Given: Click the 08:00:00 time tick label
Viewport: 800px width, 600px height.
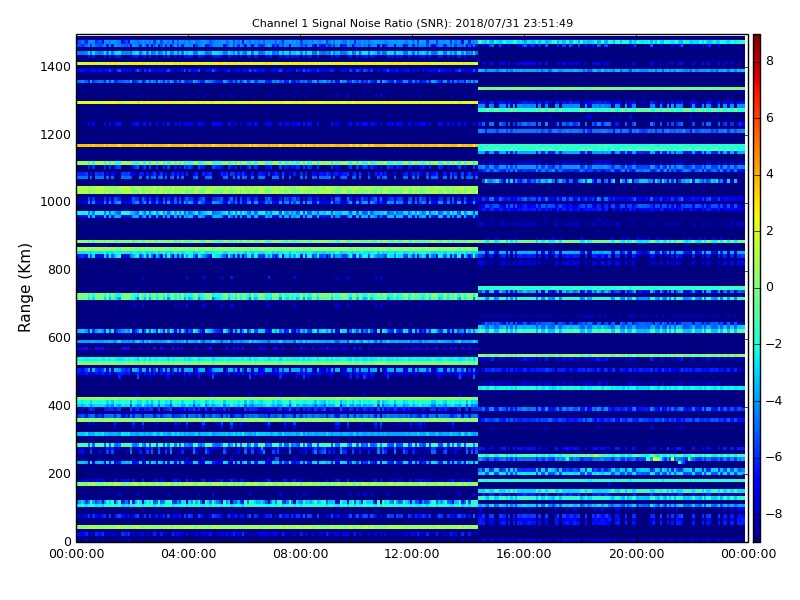Looking at the screenshot, I should [x=301, y=554].
